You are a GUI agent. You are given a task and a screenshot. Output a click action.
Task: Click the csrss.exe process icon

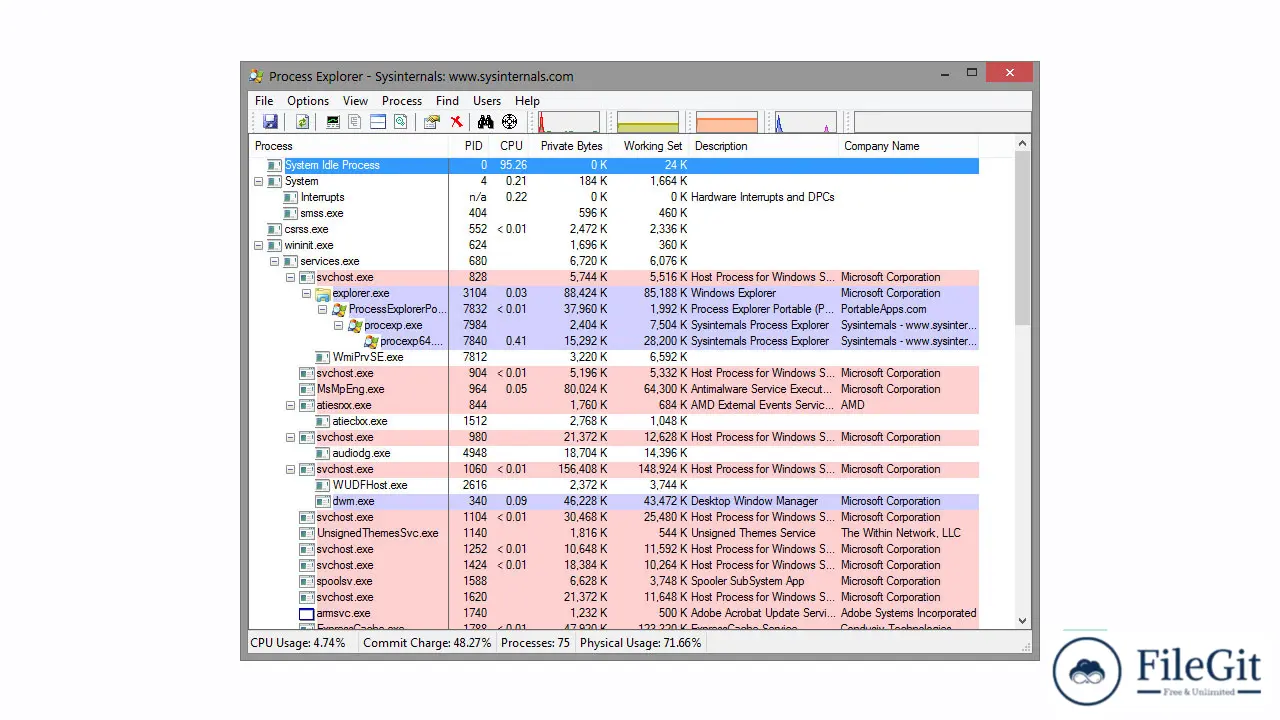tap(275, 229)
